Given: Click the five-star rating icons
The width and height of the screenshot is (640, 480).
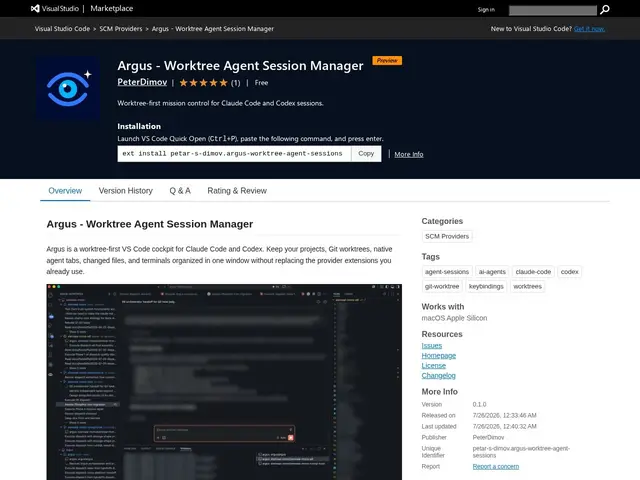Looking at the screenshot, I should point(203,83).
